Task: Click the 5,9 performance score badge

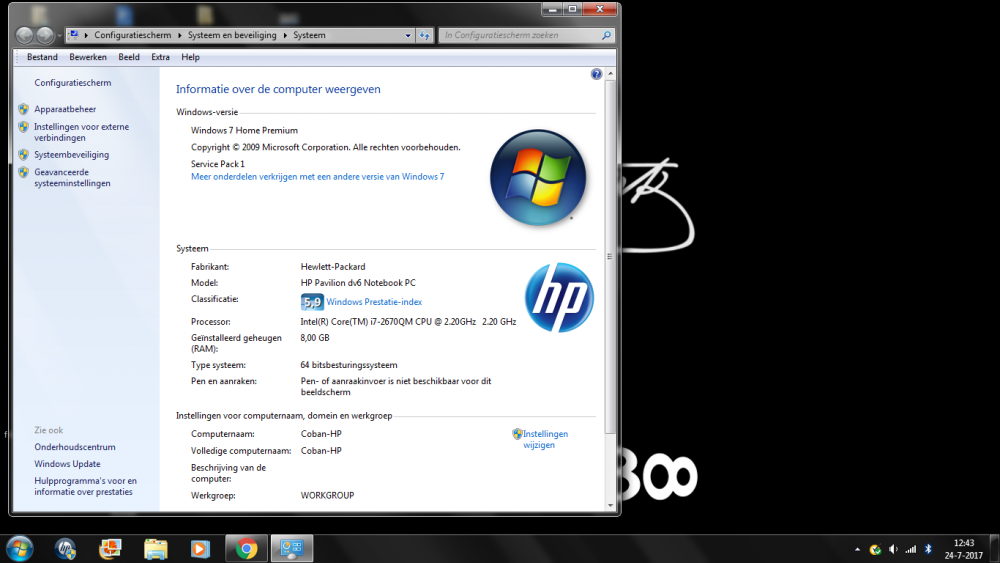Action: tap(312, 302)
